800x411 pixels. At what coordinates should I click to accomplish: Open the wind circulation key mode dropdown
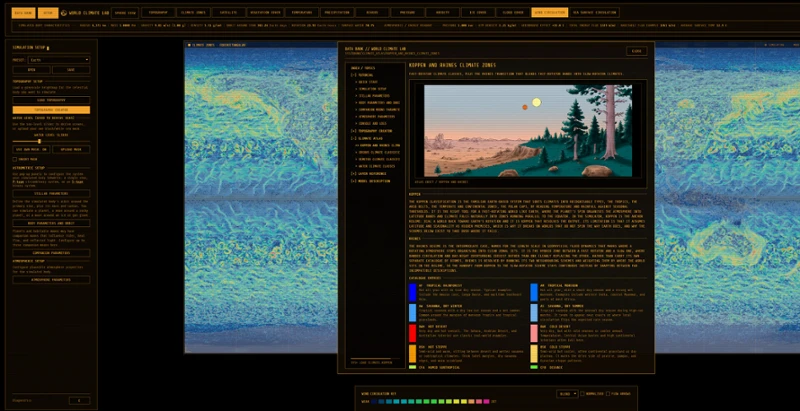pos(567,394)
